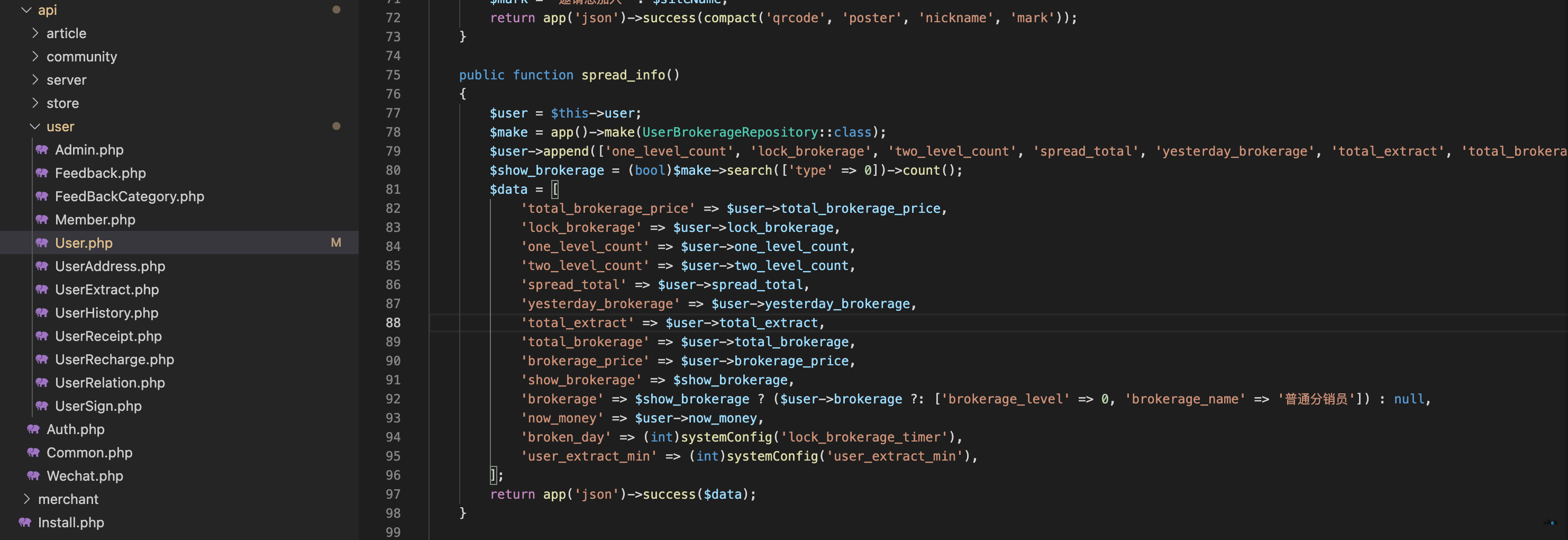Collapse the api folder chevron
1568x540 pixels.
tap(26, 10)
